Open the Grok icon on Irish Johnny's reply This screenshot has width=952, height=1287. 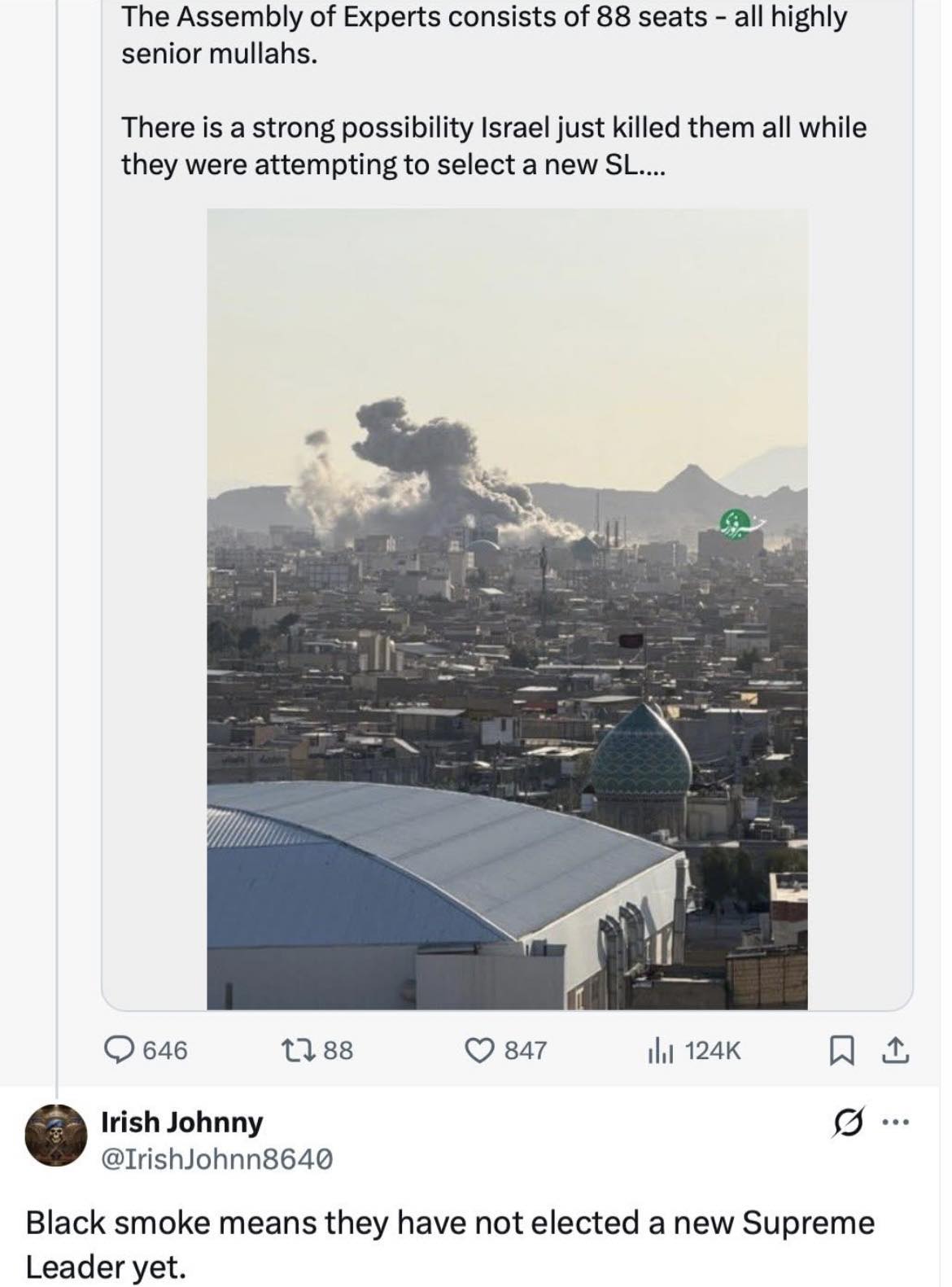click(x=846, y=1124)
